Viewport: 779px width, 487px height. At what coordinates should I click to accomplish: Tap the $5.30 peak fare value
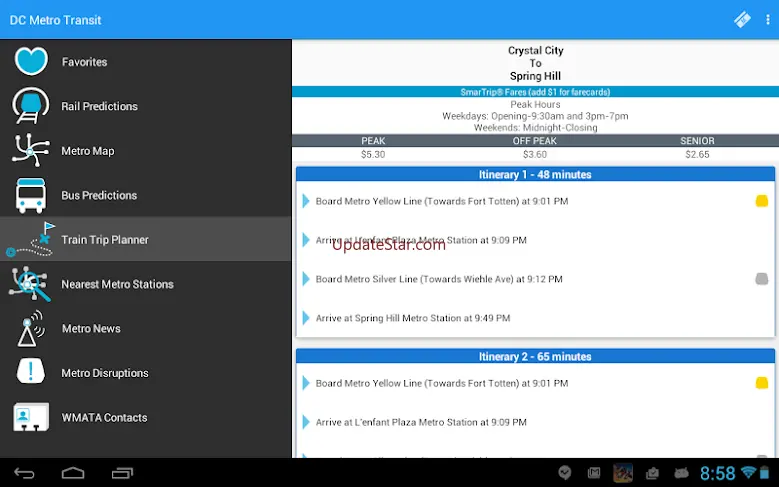coord(373,154)
